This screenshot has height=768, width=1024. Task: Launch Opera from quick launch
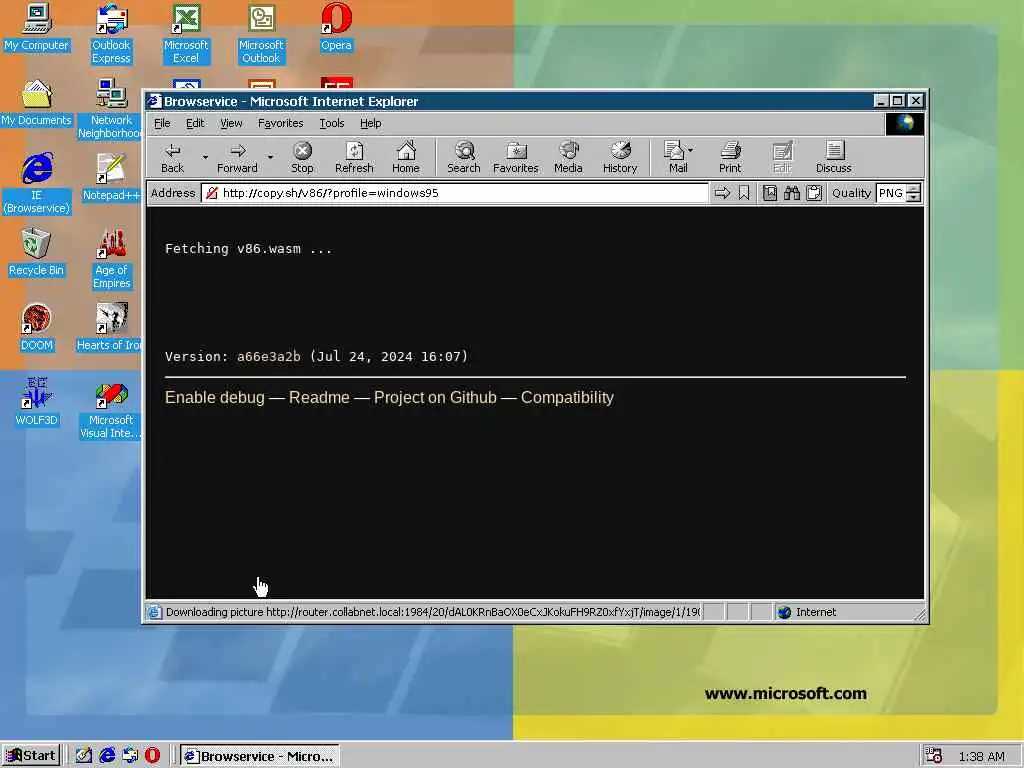(x=152, y=756)
